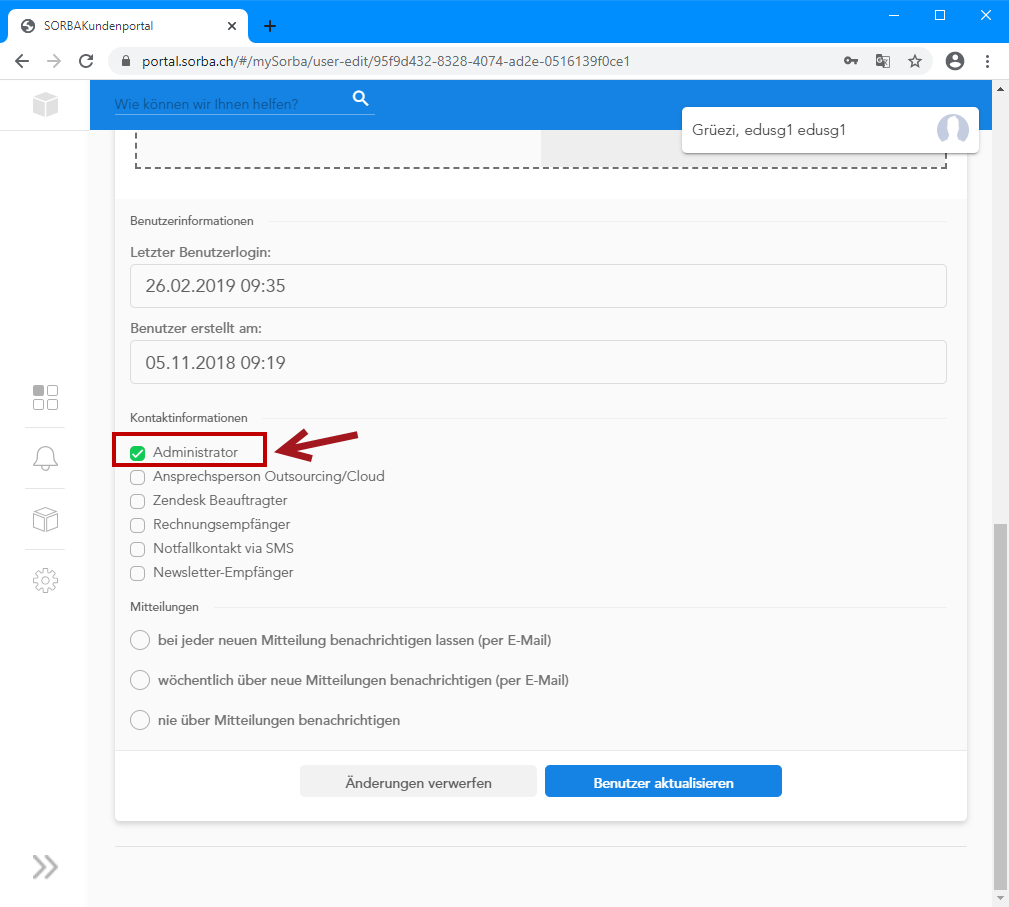Bookmark this page with the star icon
This screenshot has height=907, width=1009.
(x=914, y=61)
